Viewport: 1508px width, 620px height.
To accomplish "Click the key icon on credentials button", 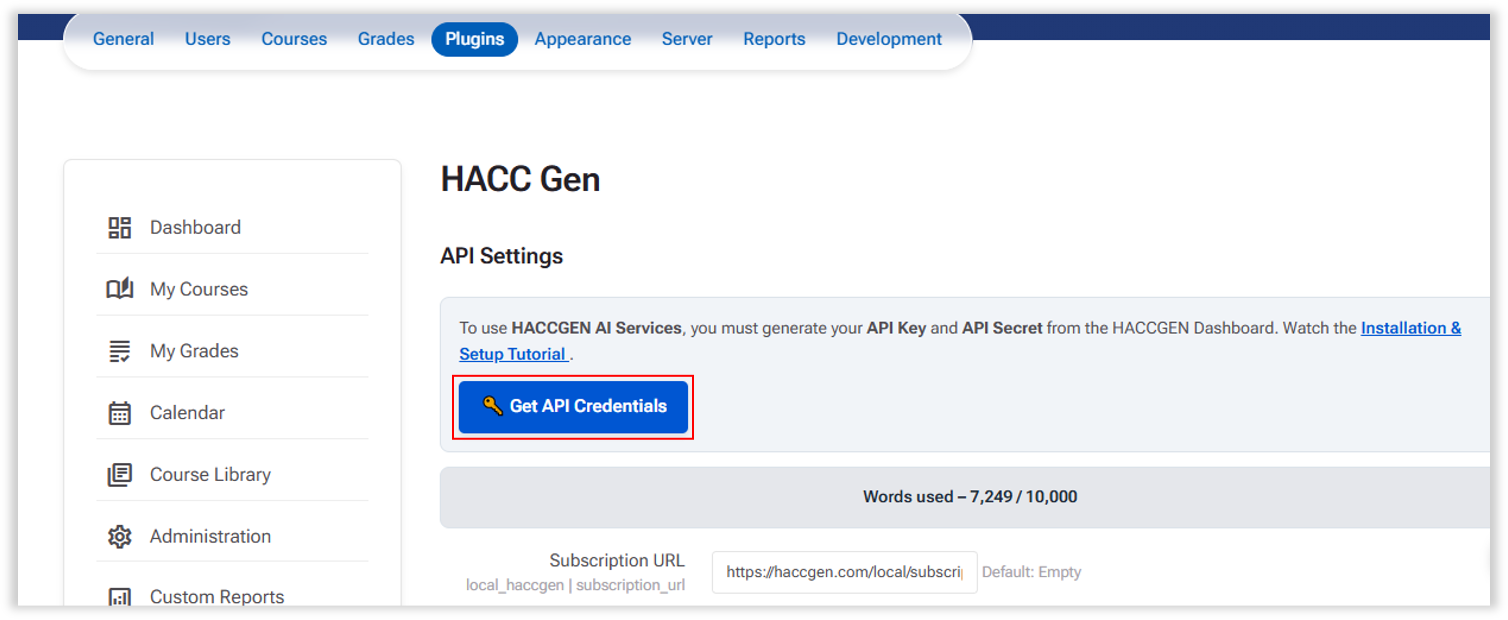I will tap(492, 405).
